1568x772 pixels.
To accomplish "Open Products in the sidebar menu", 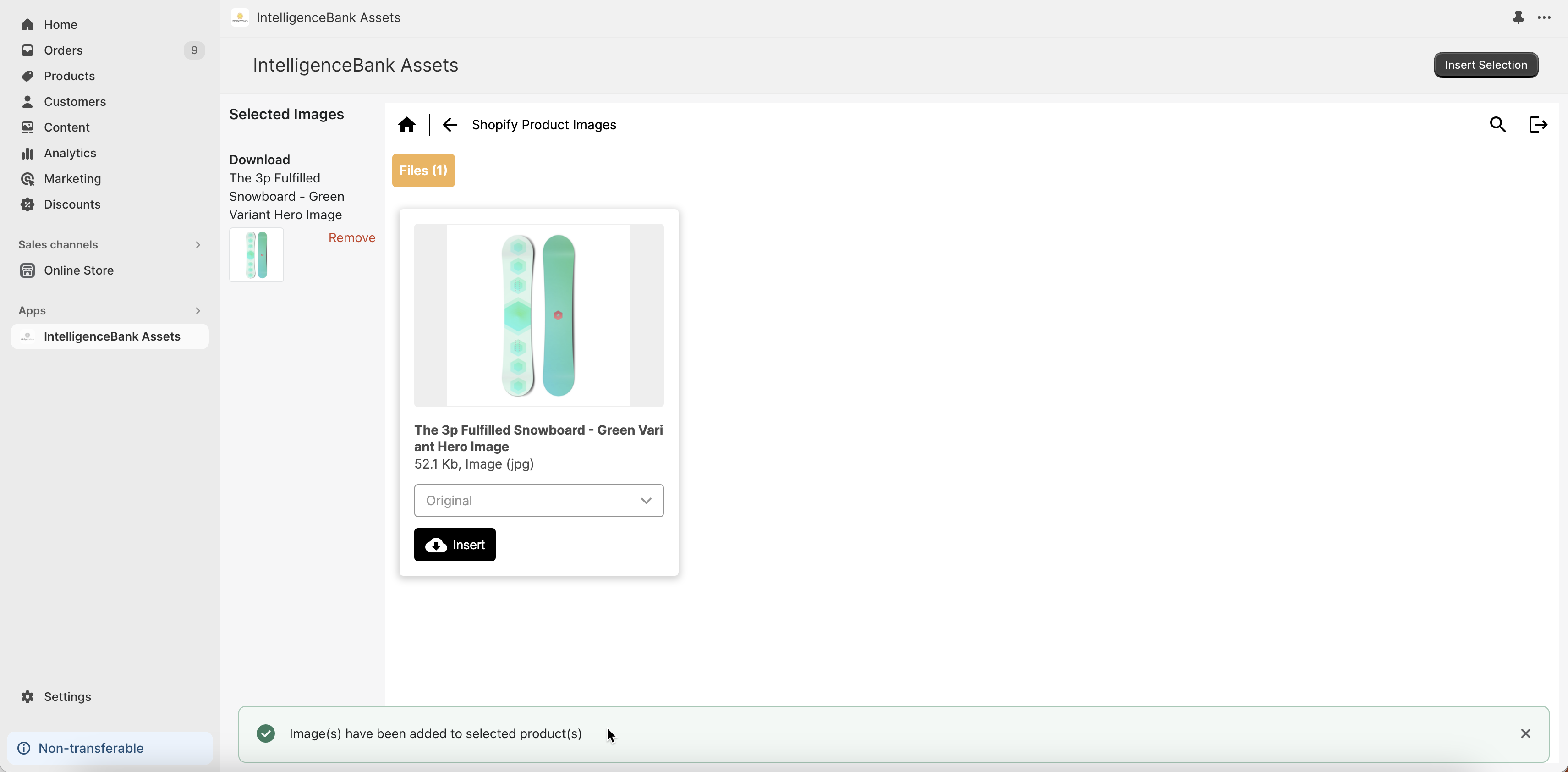I will coord(69,76).
